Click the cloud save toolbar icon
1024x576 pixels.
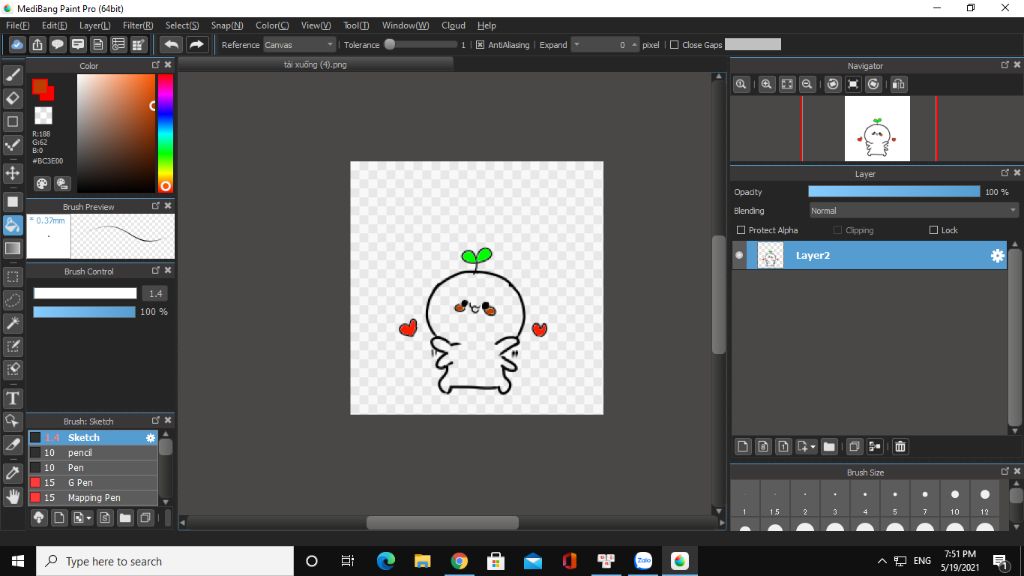point(17,44)
